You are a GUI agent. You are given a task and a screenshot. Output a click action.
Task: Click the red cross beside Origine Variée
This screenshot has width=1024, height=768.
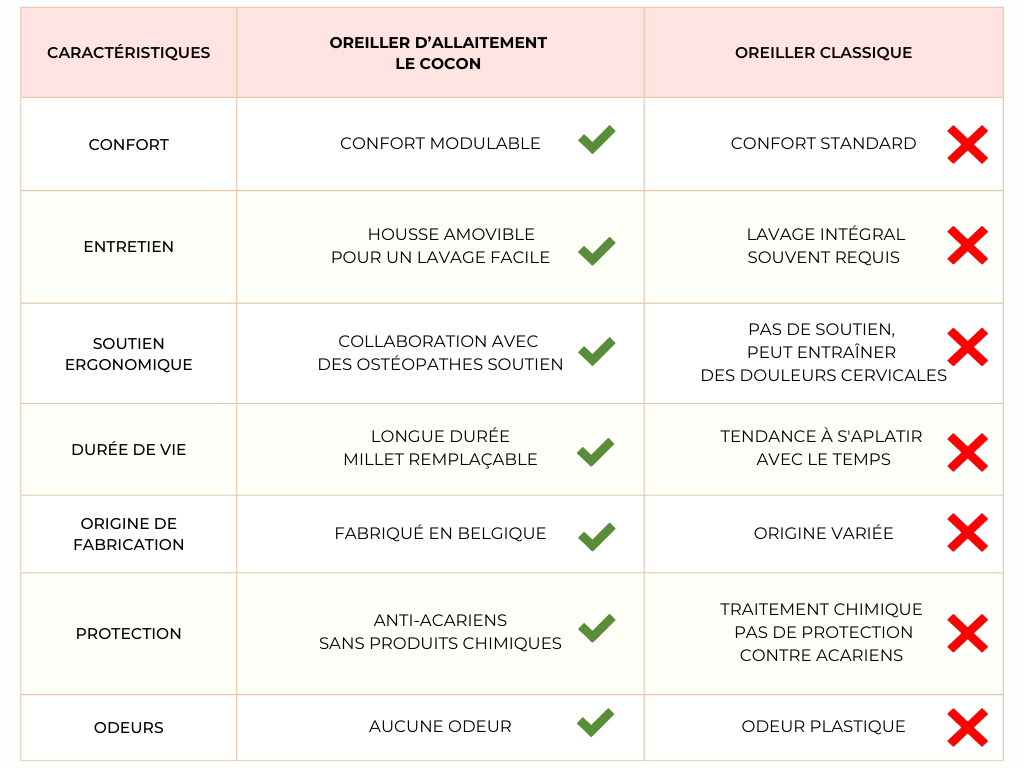pyautogui.click(x=967, y=532)
